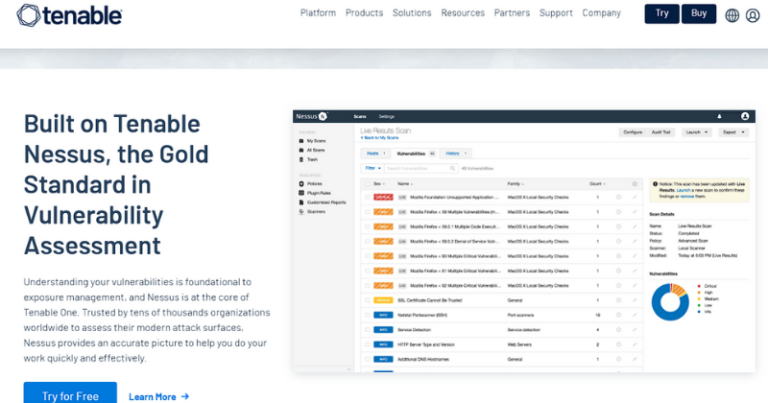
Task: Click the Trash bin icon in the sidebar
Action: tap(301, 160)
